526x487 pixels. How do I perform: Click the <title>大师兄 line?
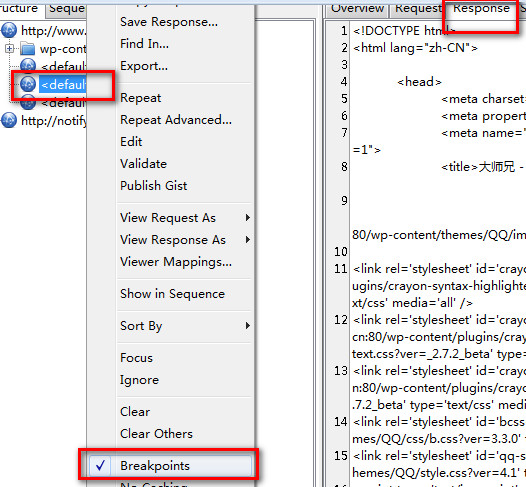(483, 167)
